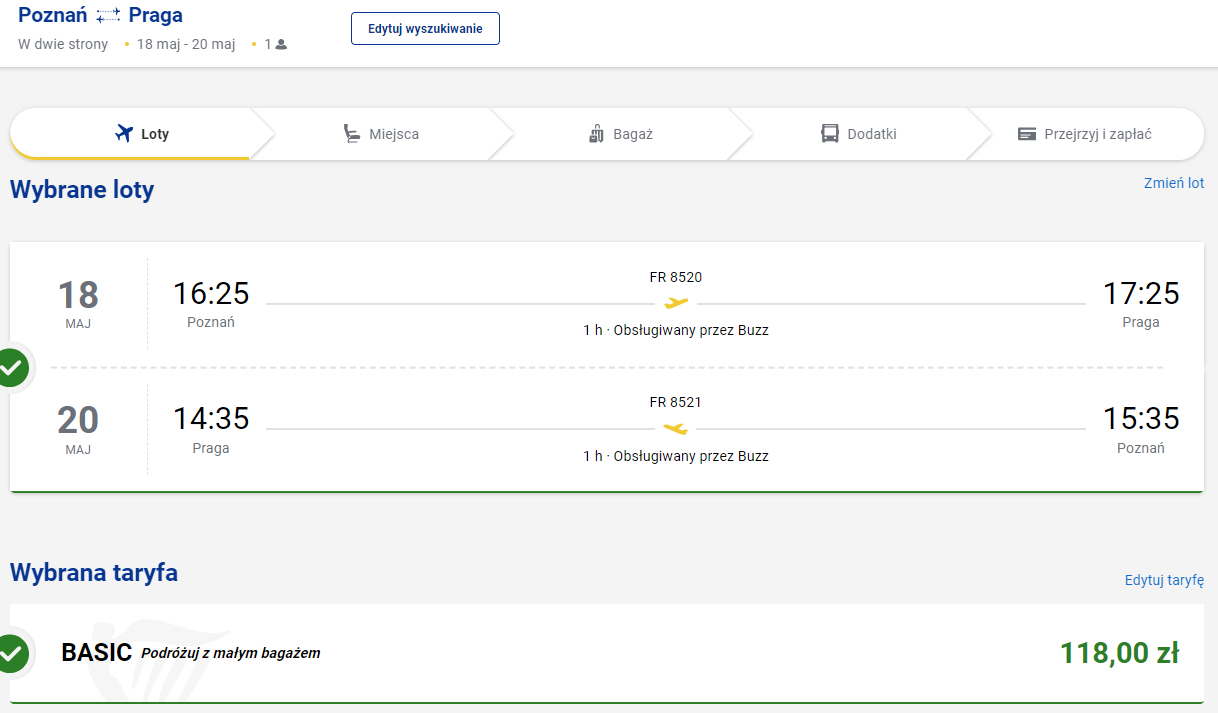The width and height of the screenshot is (1218, 713).
Task: Click the luggage icon next to Bagaż
Action: [597, 133]
